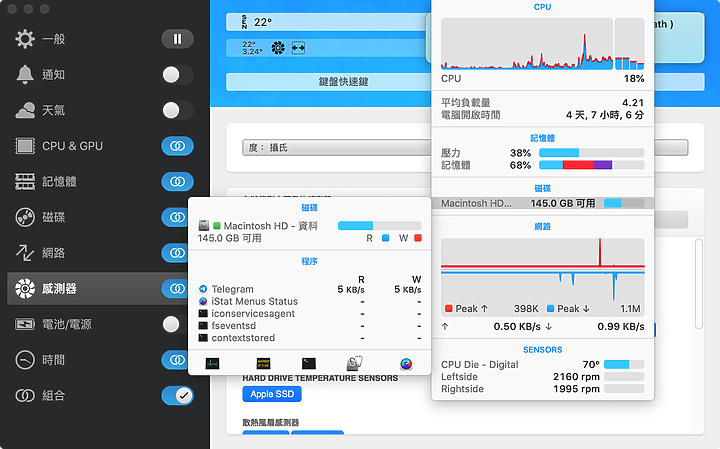The width and height of the screenshot is (720, 449).
Task: Click the iconservicesagent process icon
Action: tap(203, 314)
